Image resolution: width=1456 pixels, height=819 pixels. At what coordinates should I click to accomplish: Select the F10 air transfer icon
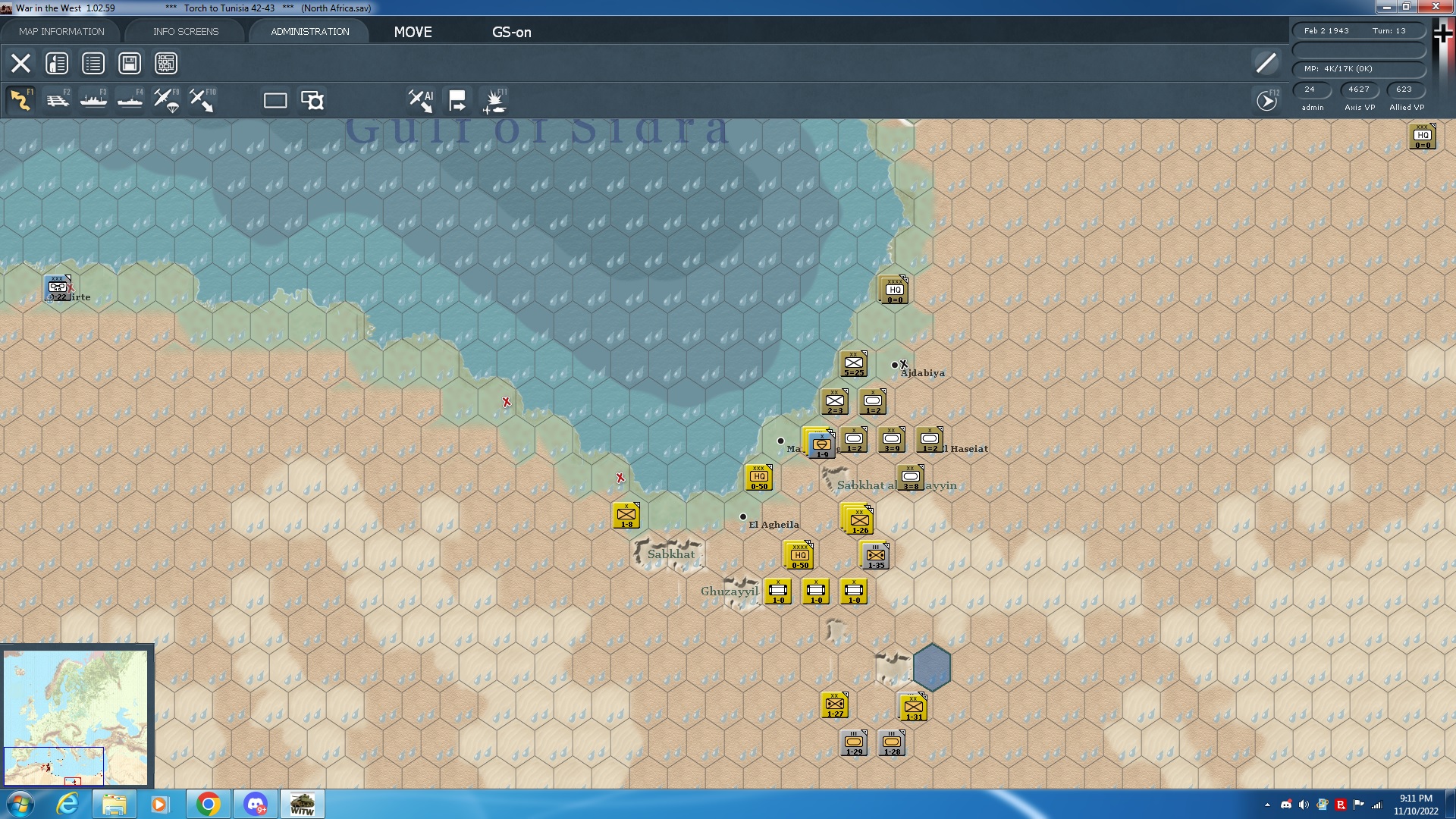coord(202,100)
